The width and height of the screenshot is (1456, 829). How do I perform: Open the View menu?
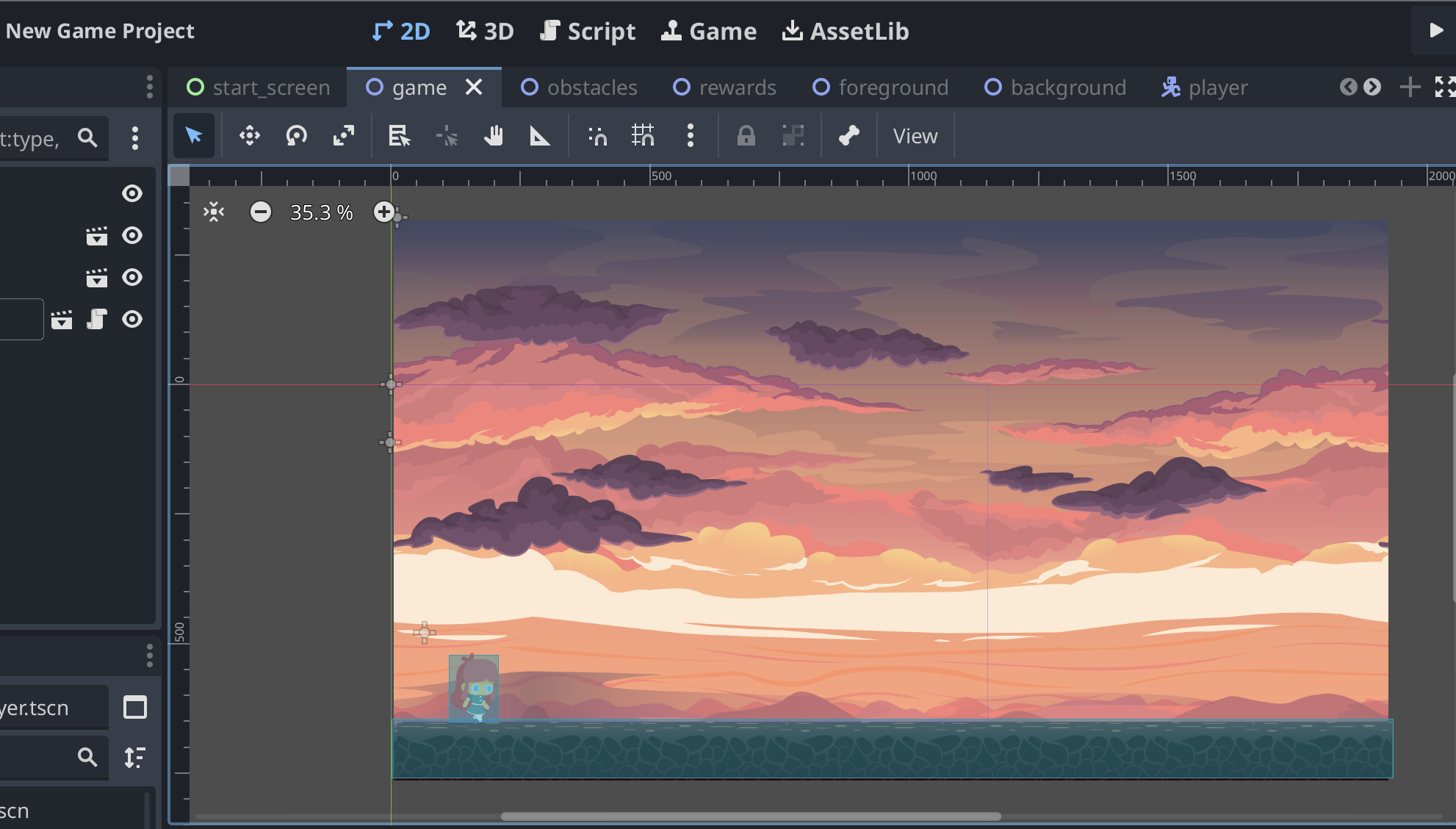(x=915, y=136)
